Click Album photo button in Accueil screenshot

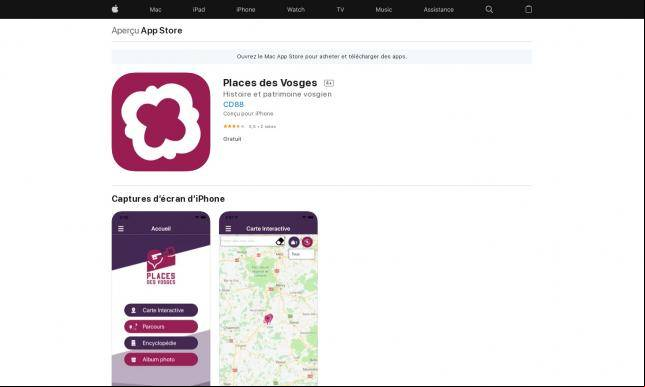tap(161, 359)
